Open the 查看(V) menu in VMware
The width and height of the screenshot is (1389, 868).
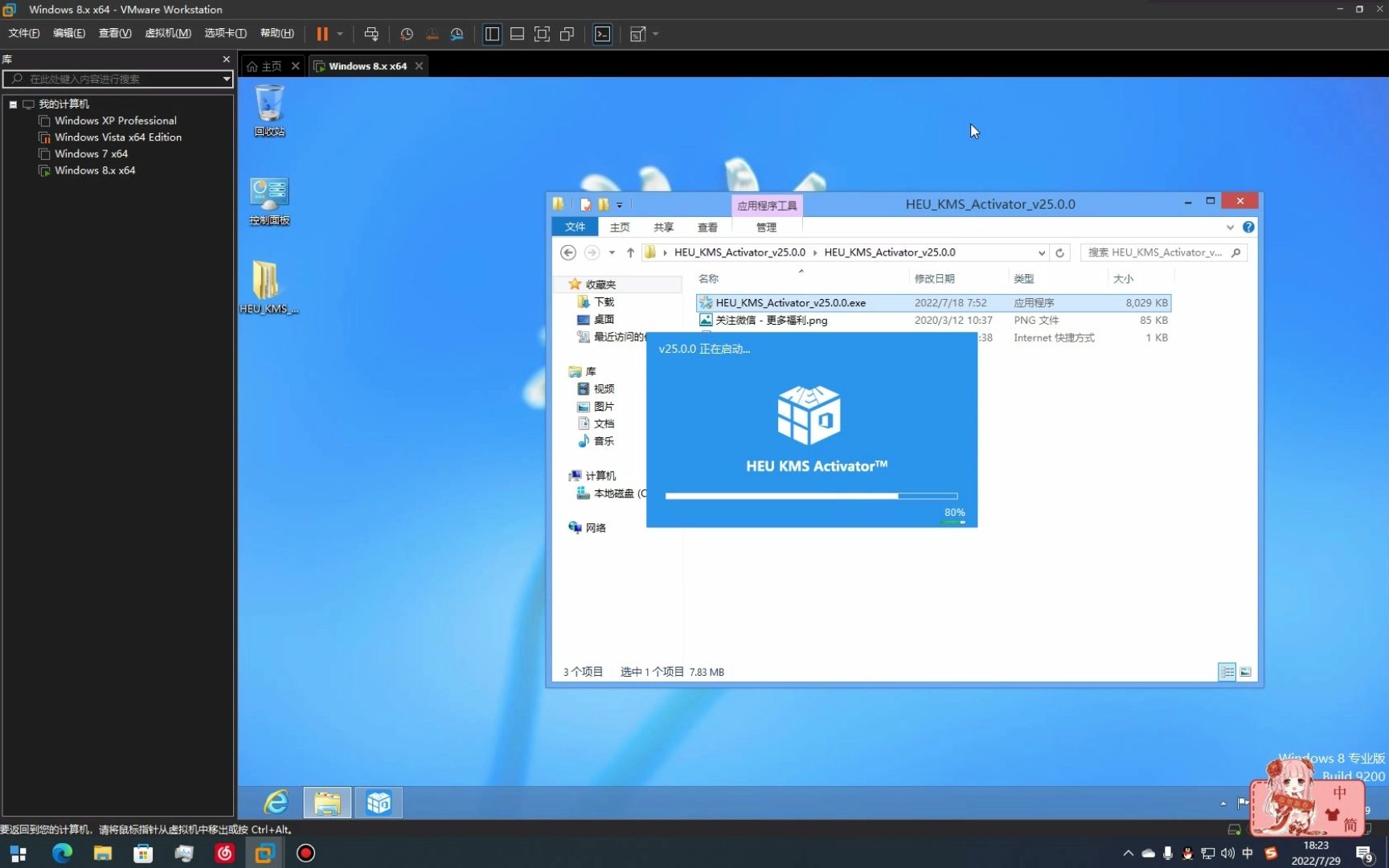[x=115, y=33]
